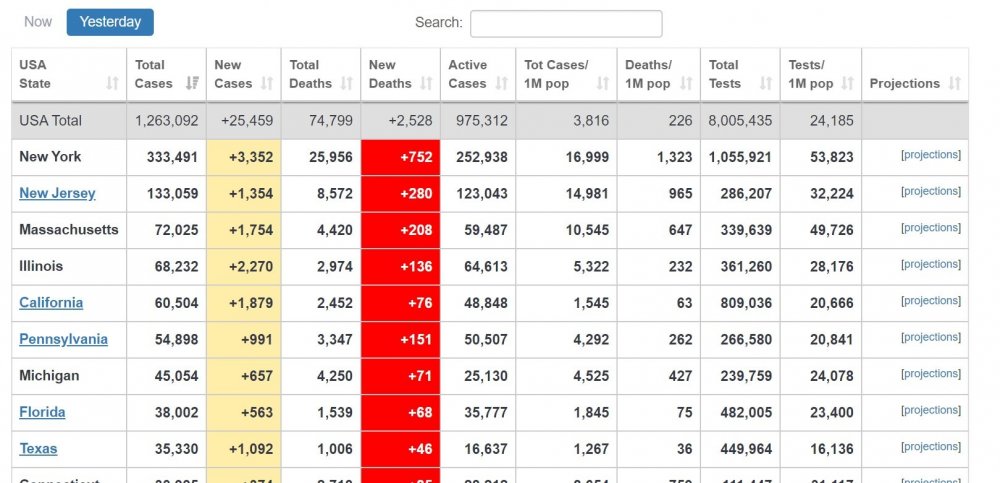The height and width of the screenshot is (483, 1000).
Task: Sort the Active Cases column
Action: (502, 84)
